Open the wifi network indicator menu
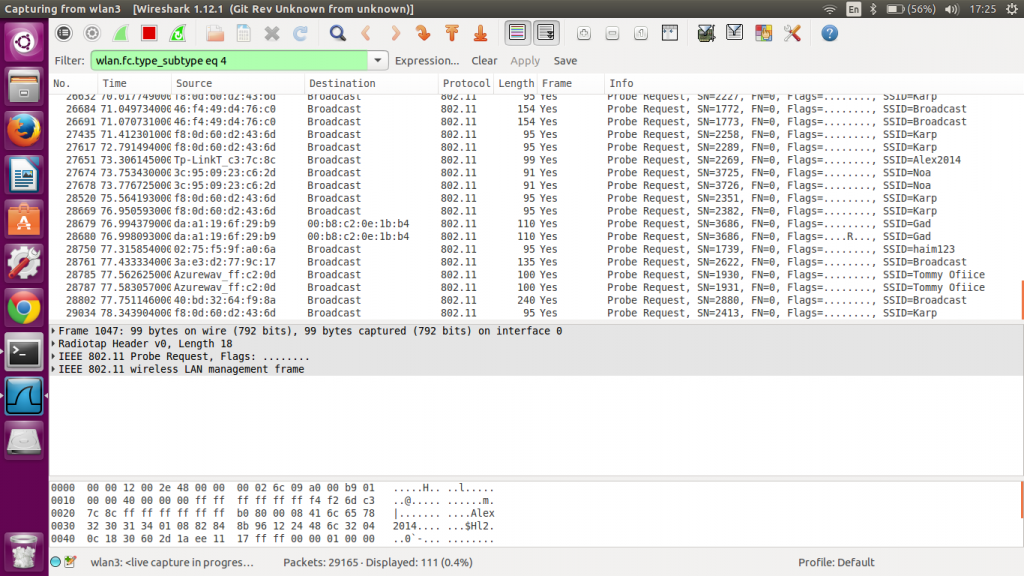1024x576 pixels. [x=829, y=9]
